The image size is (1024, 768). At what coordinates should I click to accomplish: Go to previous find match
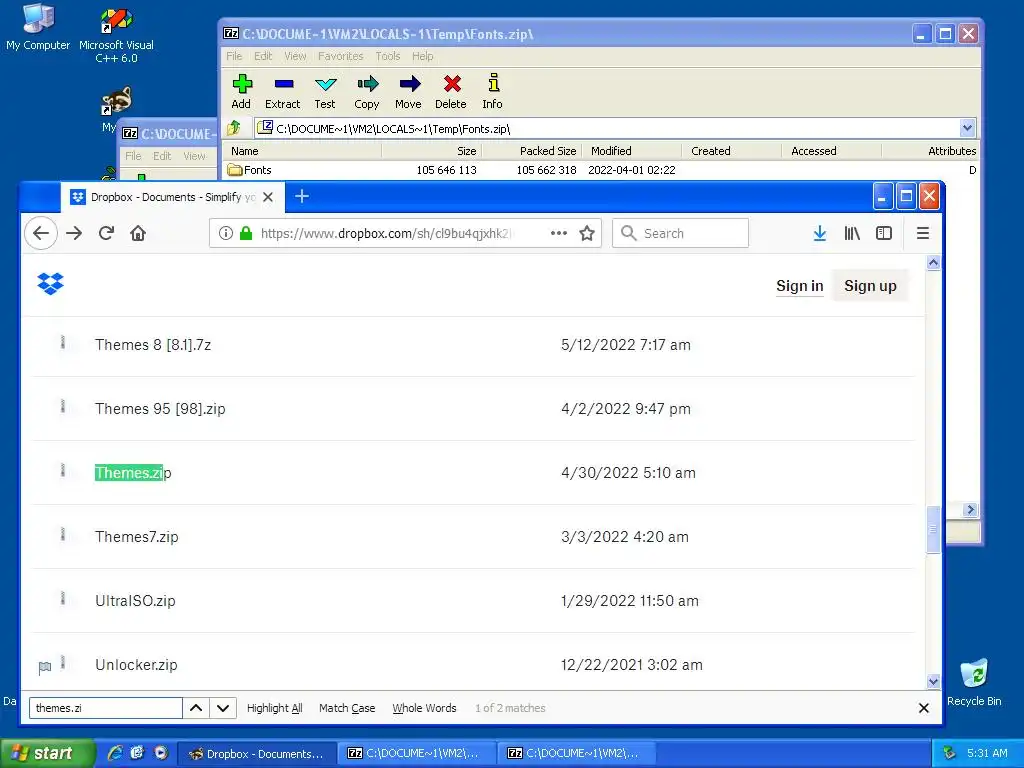pyautogui.click(x=196, y=708)
